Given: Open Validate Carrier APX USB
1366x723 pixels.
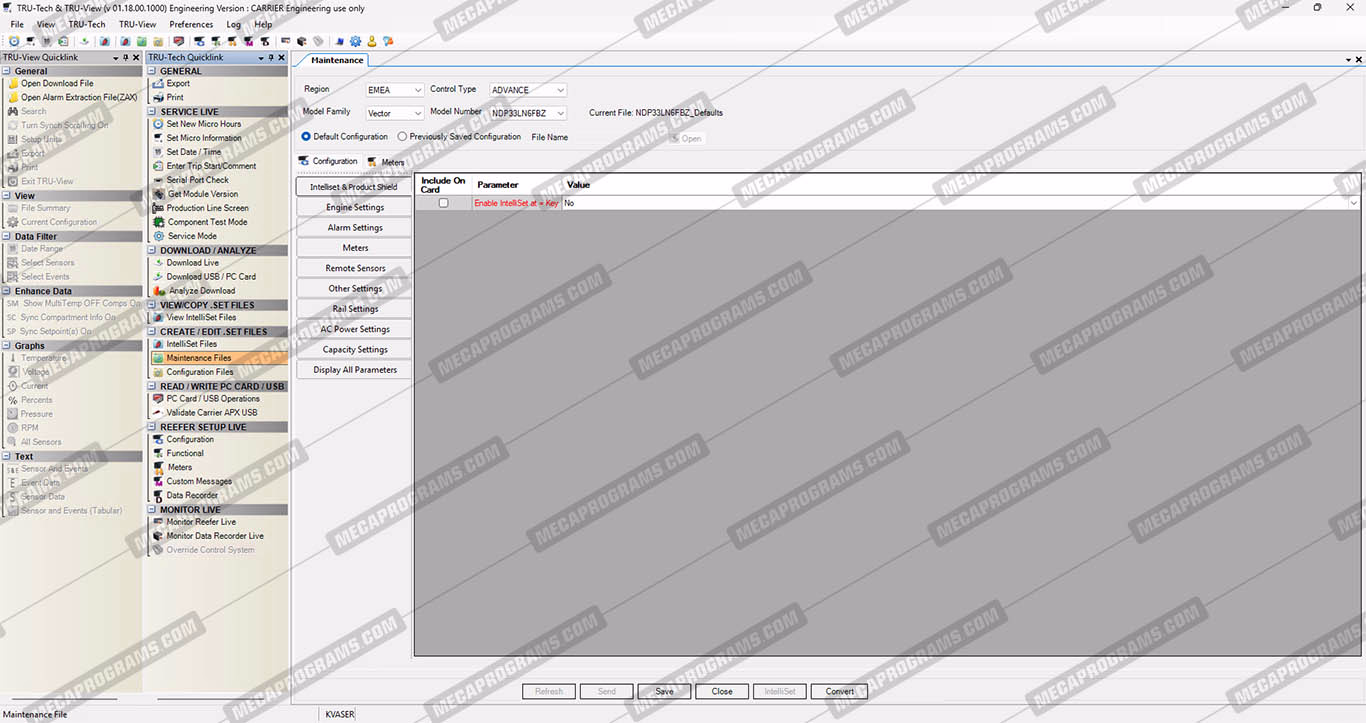Looking at the screenshot, I should [211, 413].
